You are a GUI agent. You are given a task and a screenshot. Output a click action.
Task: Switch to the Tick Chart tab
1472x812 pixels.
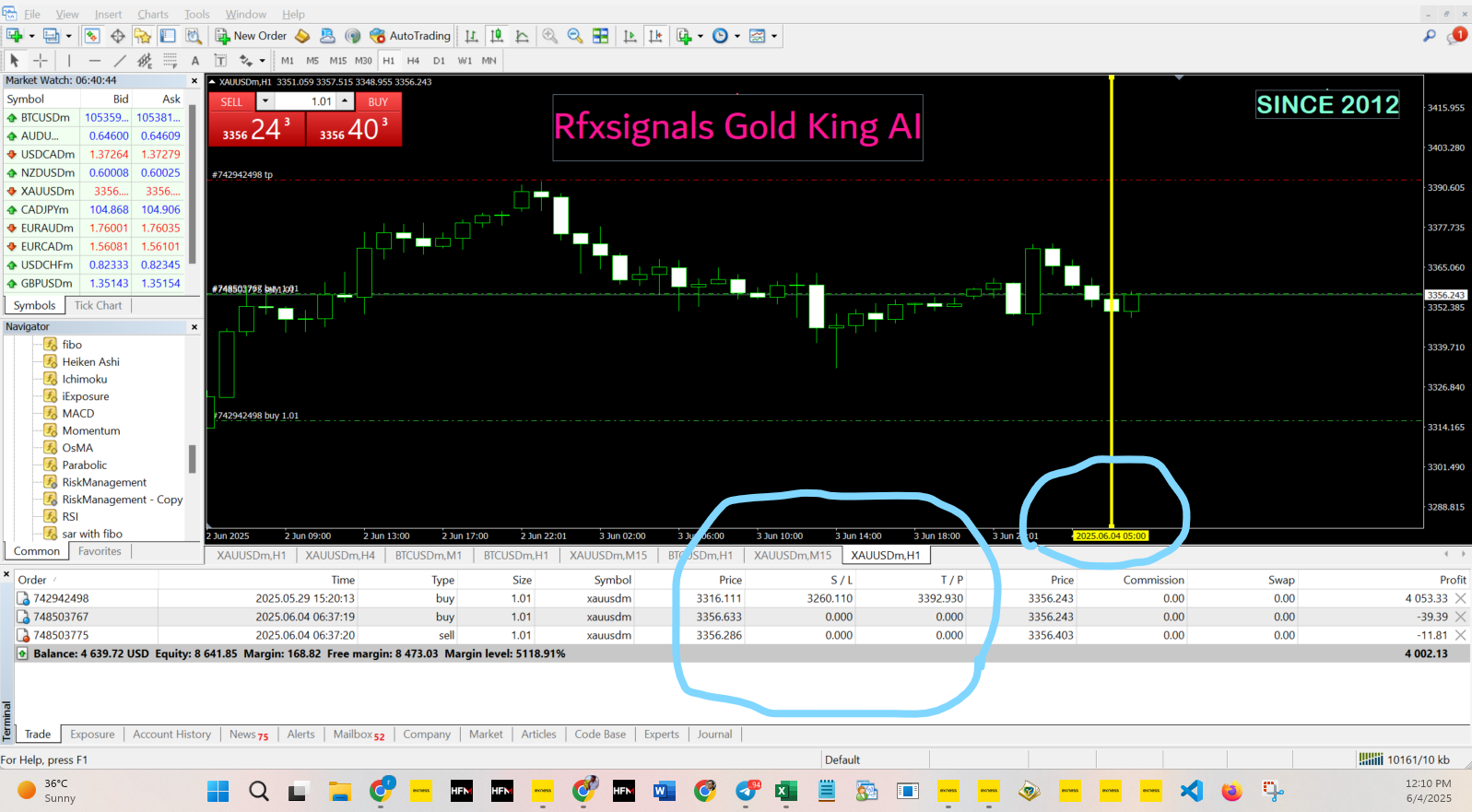coord(98,306)
